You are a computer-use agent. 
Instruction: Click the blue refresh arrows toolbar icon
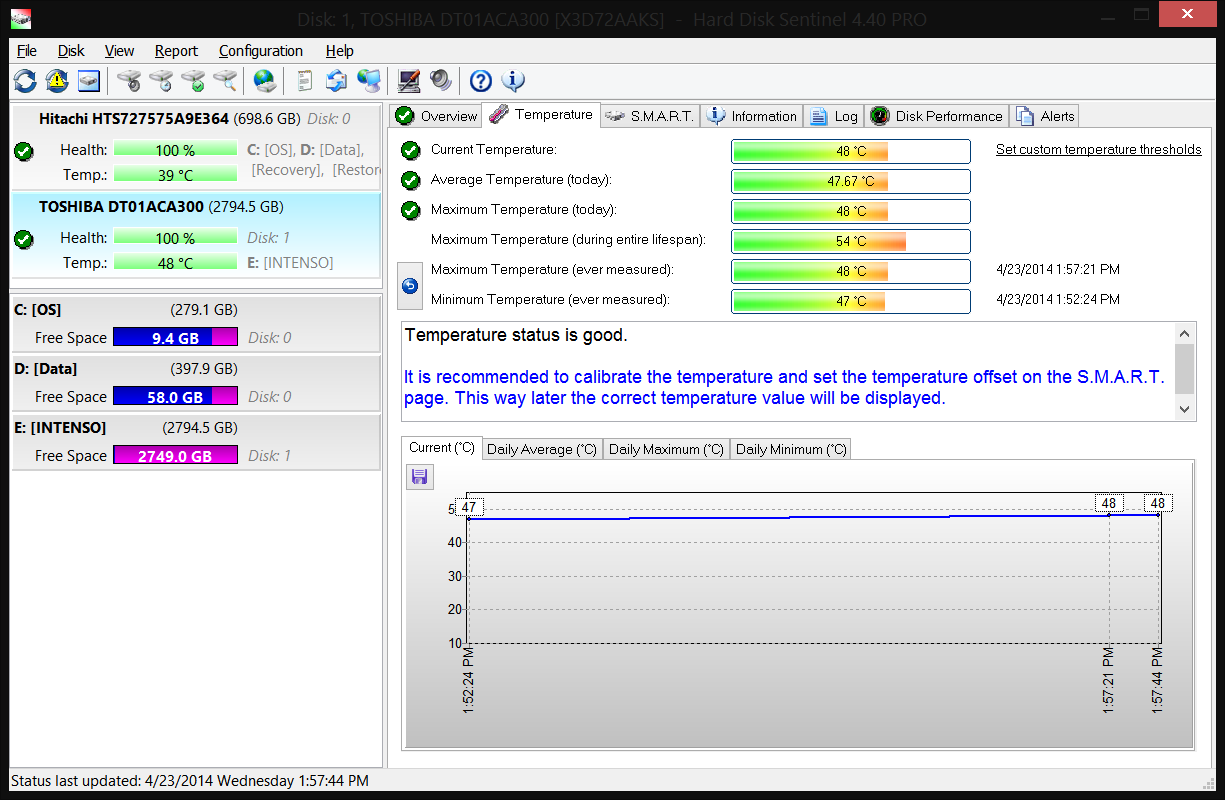25,81
